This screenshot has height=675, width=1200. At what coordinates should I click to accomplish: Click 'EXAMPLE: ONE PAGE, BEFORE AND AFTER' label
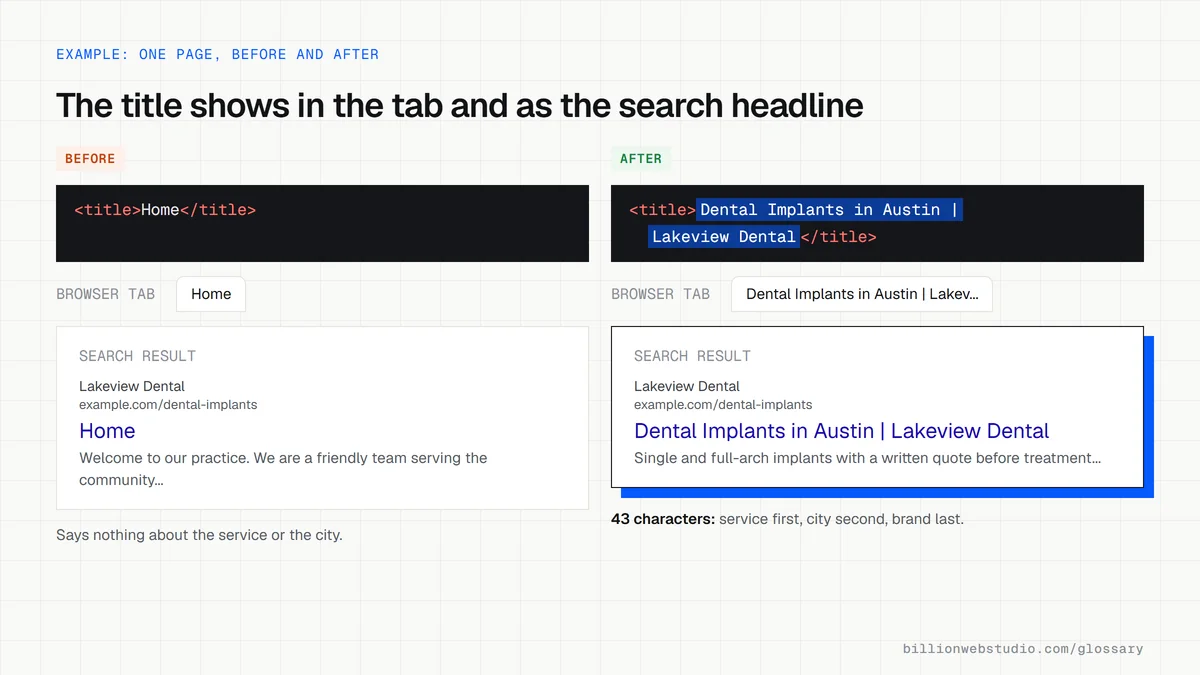point(217,54)
